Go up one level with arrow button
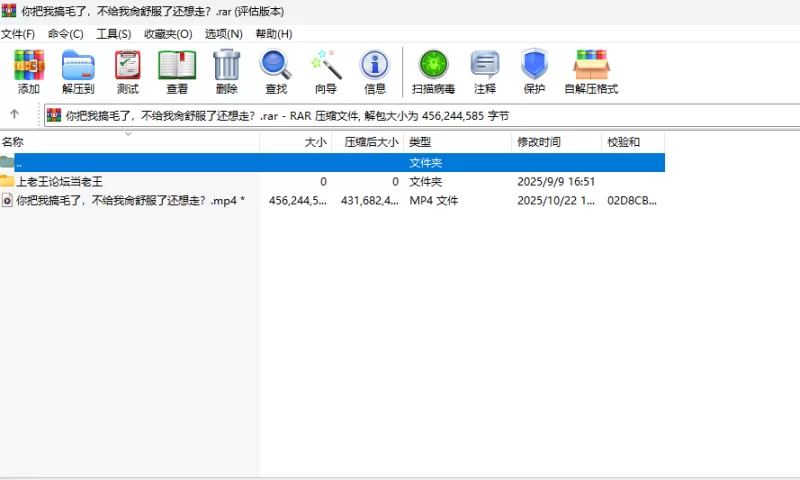800x480 pixels. (15, 115)
